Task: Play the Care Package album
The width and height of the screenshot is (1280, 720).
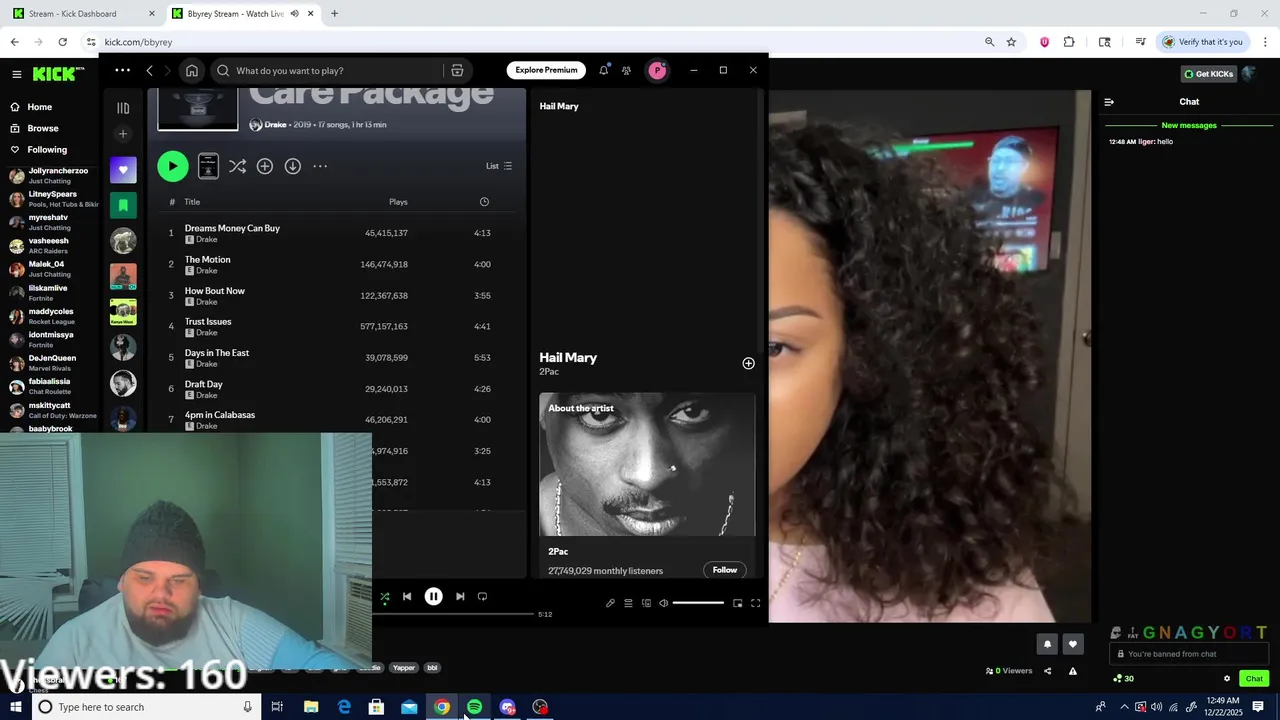Action: click(x=172, y=166)
